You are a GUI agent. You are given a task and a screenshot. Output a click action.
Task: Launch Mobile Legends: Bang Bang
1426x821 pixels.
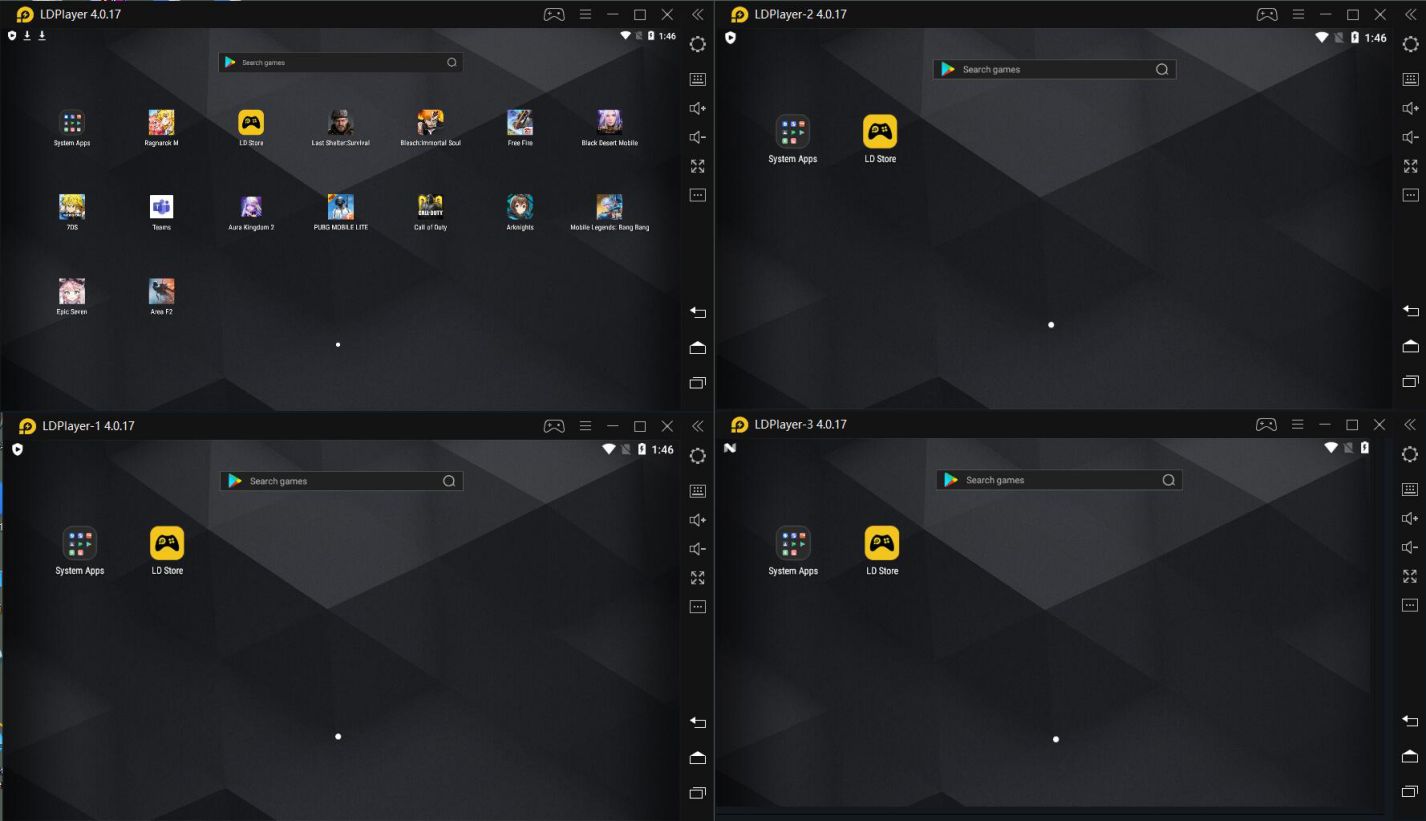(x=610, y=207)
